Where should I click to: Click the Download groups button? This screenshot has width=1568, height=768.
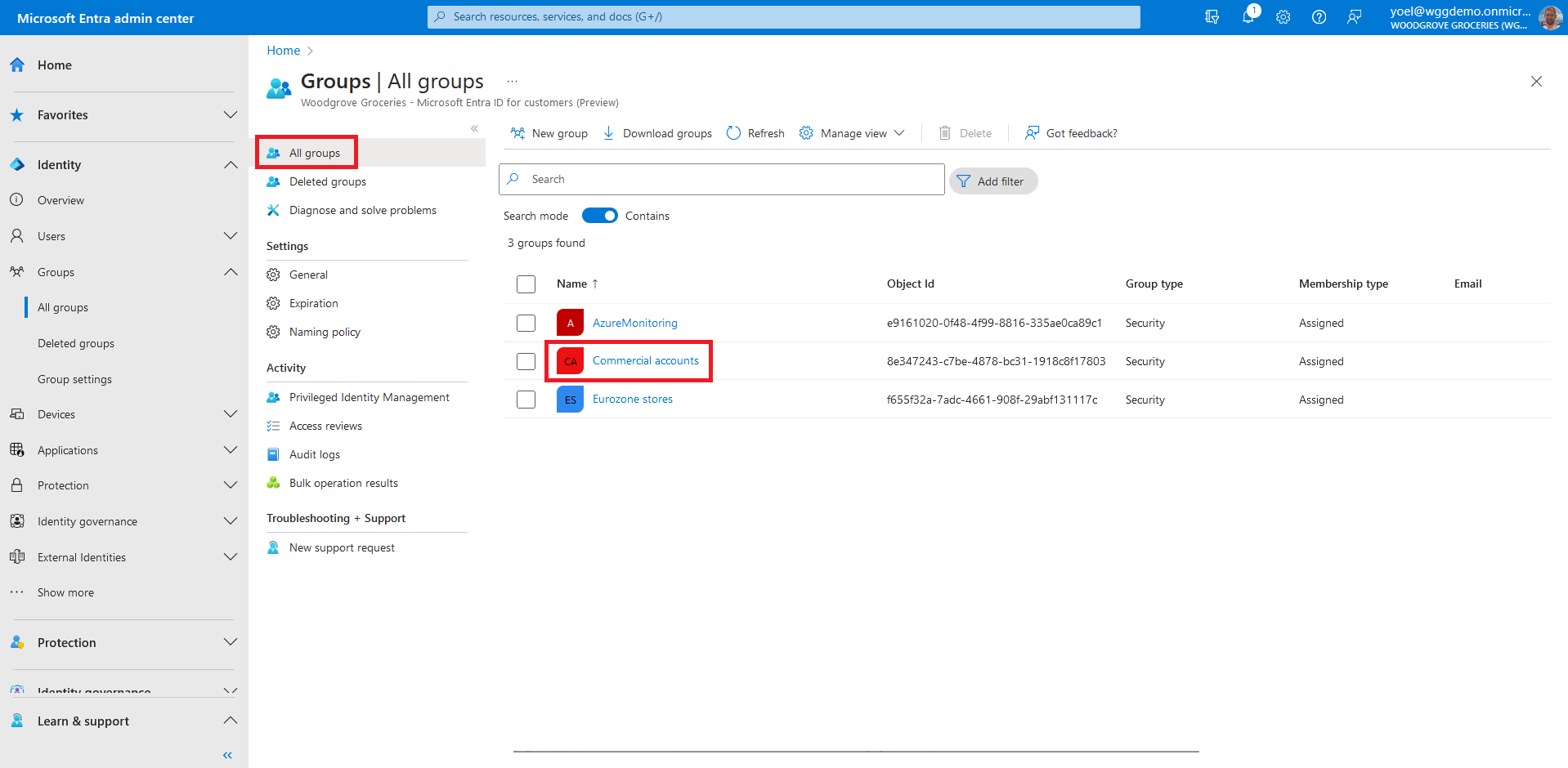(657, 133)
